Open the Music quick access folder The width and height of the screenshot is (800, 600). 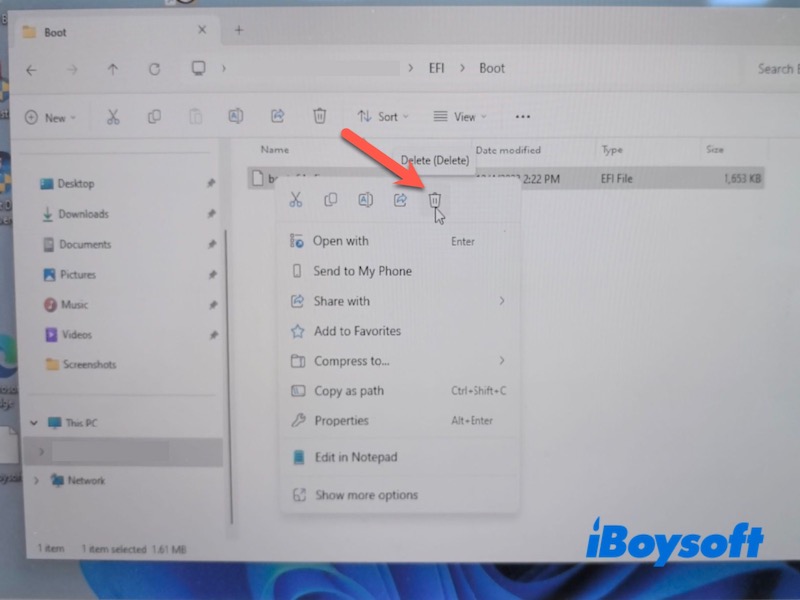pyautogui.click(x=74, y=305)
